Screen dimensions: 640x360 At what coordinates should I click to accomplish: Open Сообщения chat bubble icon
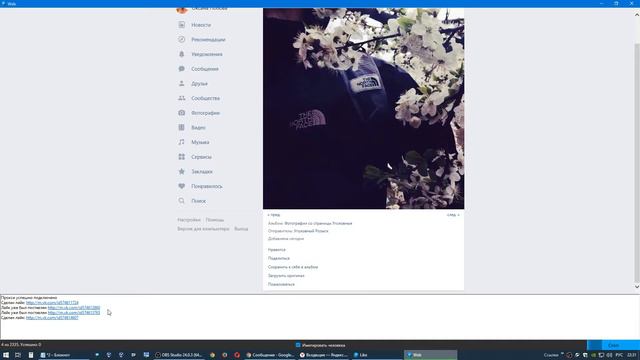click(182, 69)
